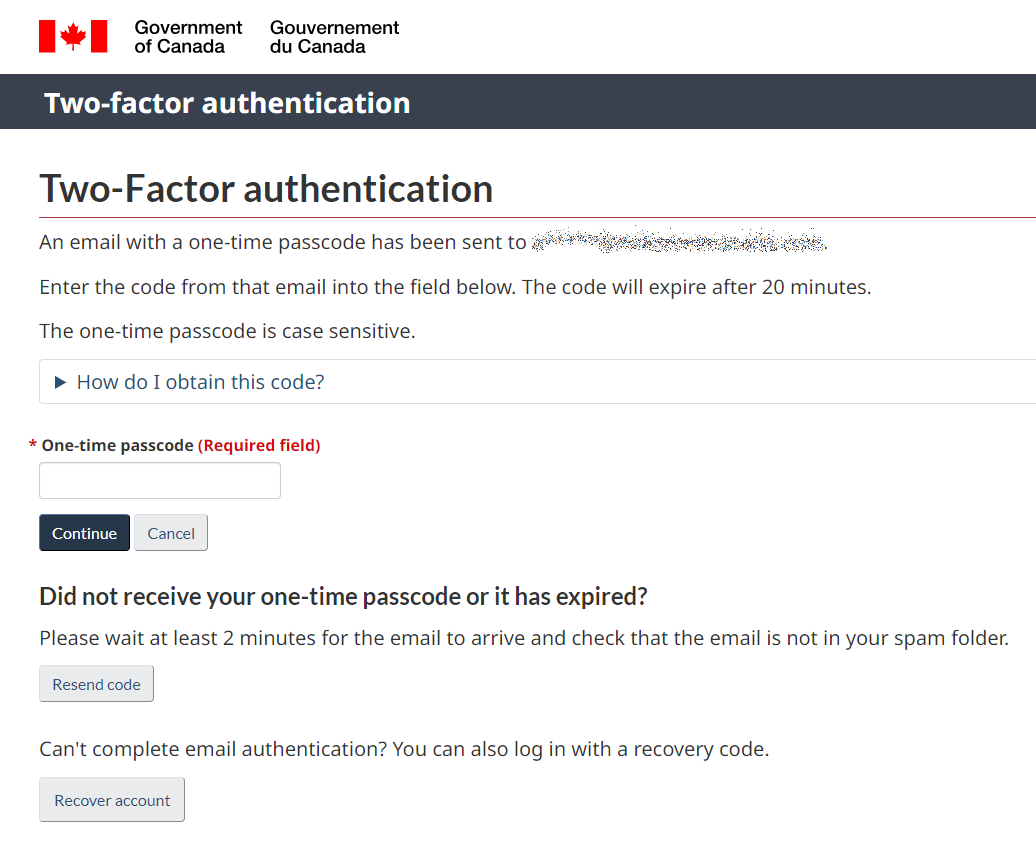Click the blurred email address text
1036x849 pixels.
[679, 241]
